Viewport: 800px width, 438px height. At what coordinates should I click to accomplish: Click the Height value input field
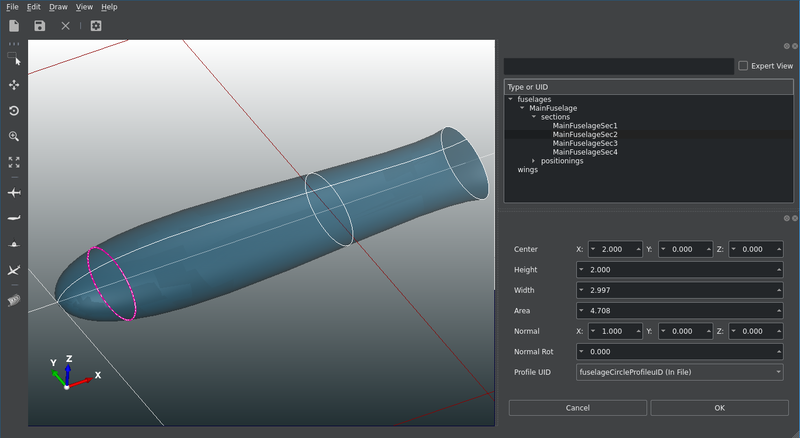pyautogui.click(x=679, y=270)
